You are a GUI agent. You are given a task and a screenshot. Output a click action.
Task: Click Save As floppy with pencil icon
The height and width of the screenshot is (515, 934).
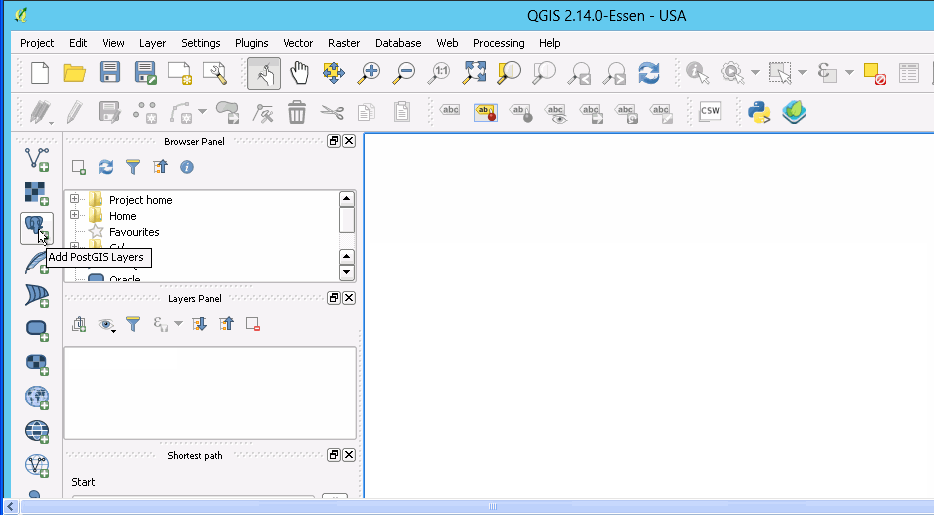(145, 73)
